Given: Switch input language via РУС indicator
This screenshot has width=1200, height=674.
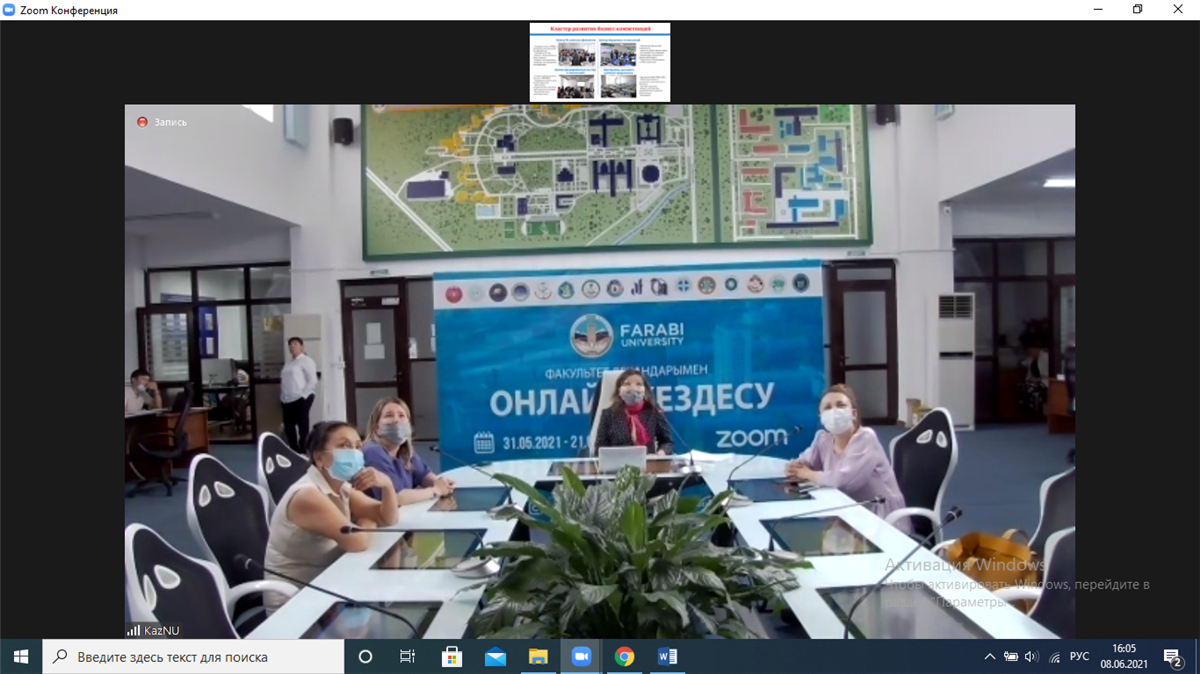Looking at the screenshot, I should [x=1080, y=657].
